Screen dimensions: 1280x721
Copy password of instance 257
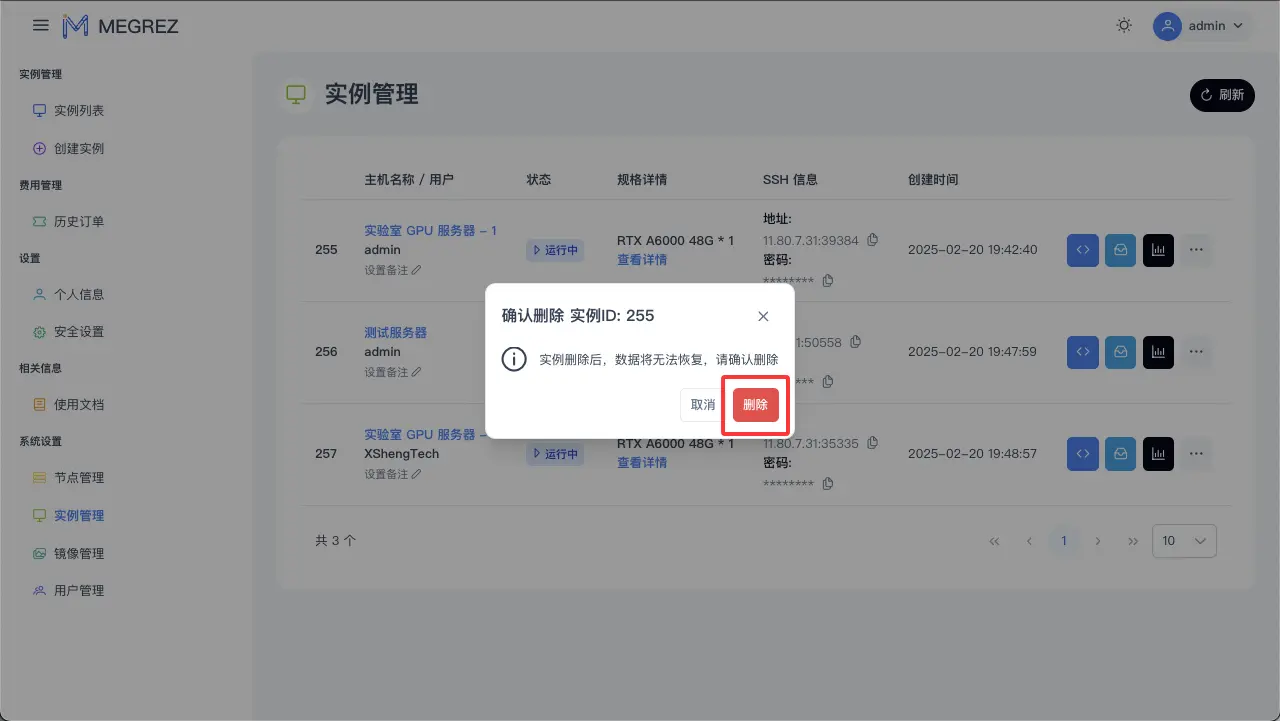point(828,483)
